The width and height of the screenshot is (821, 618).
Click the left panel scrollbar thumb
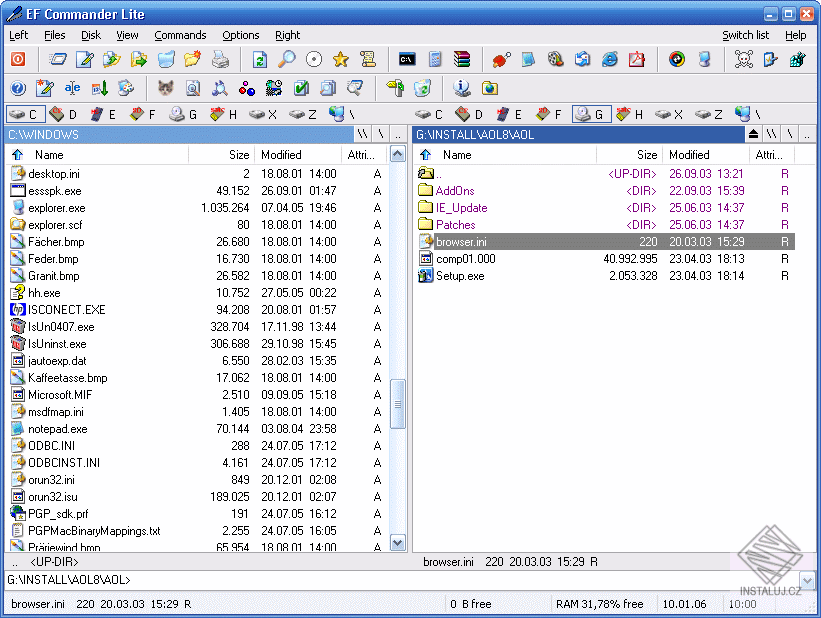(x=398, y=404)
